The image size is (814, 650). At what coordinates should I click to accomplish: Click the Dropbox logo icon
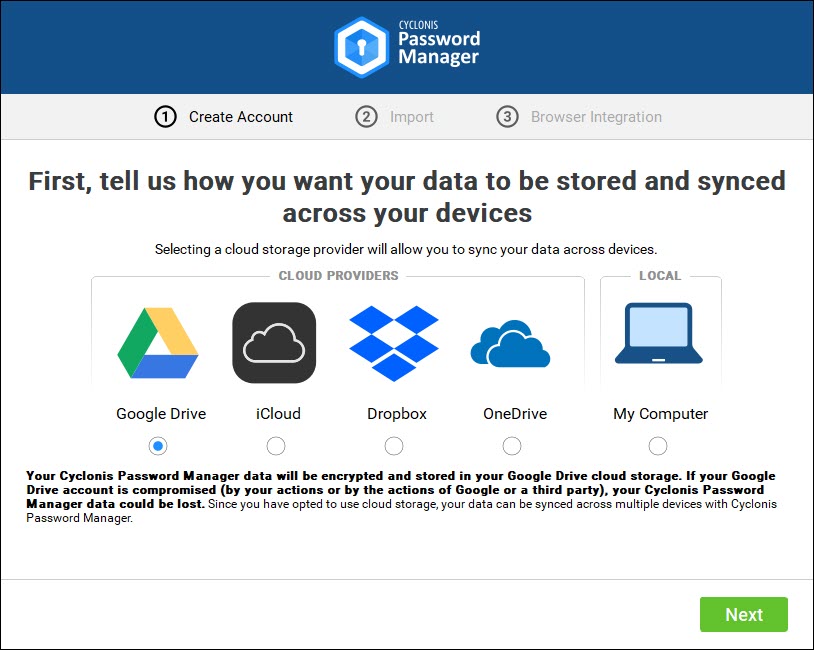[394, 343]
